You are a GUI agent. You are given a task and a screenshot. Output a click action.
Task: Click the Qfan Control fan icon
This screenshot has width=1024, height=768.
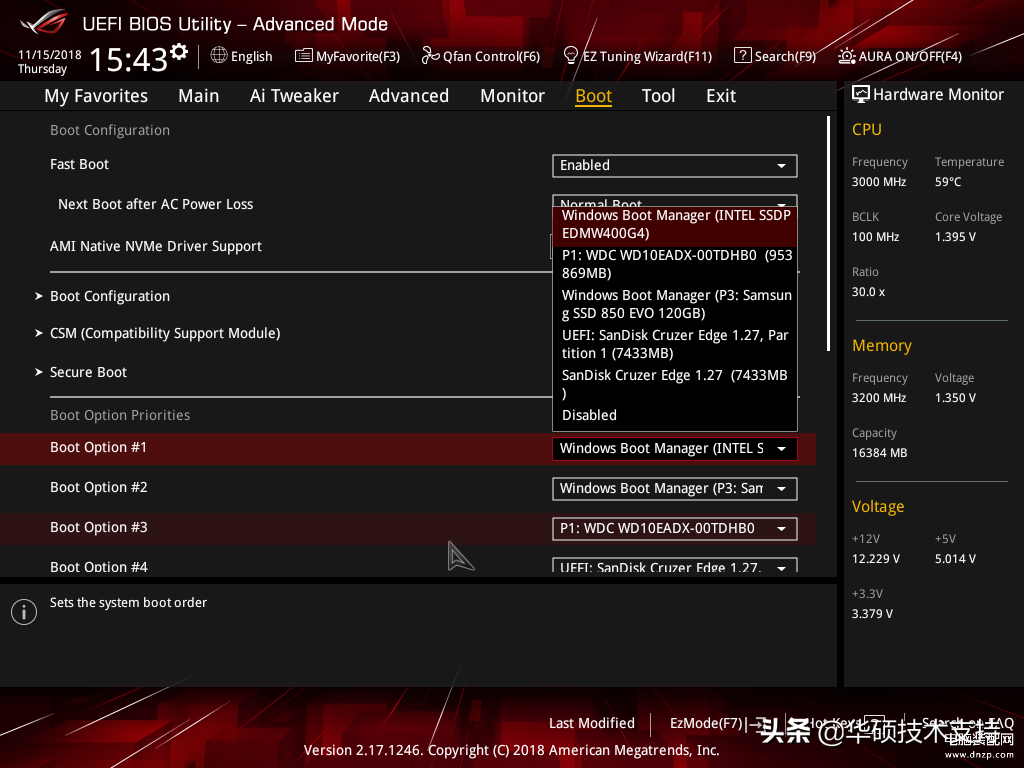click(x=430, y=56)
